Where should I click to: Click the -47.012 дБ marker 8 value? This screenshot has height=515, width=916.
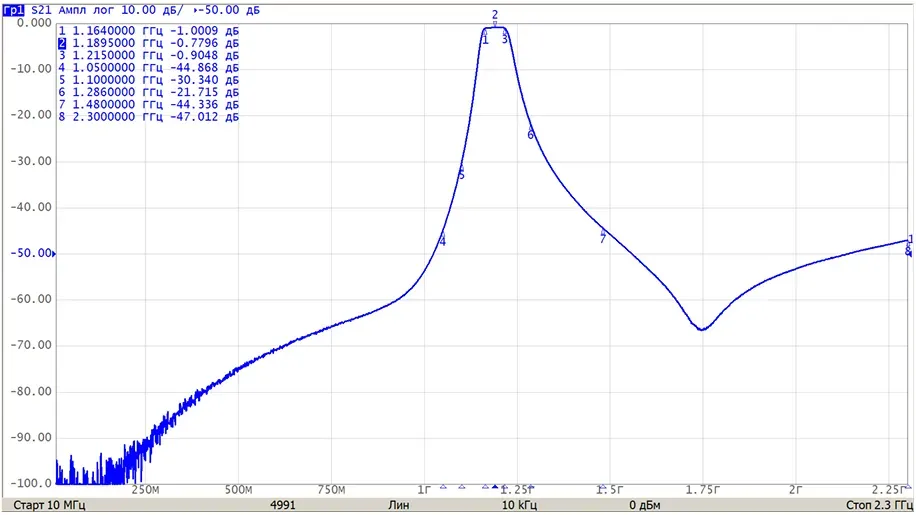[204, 116]
